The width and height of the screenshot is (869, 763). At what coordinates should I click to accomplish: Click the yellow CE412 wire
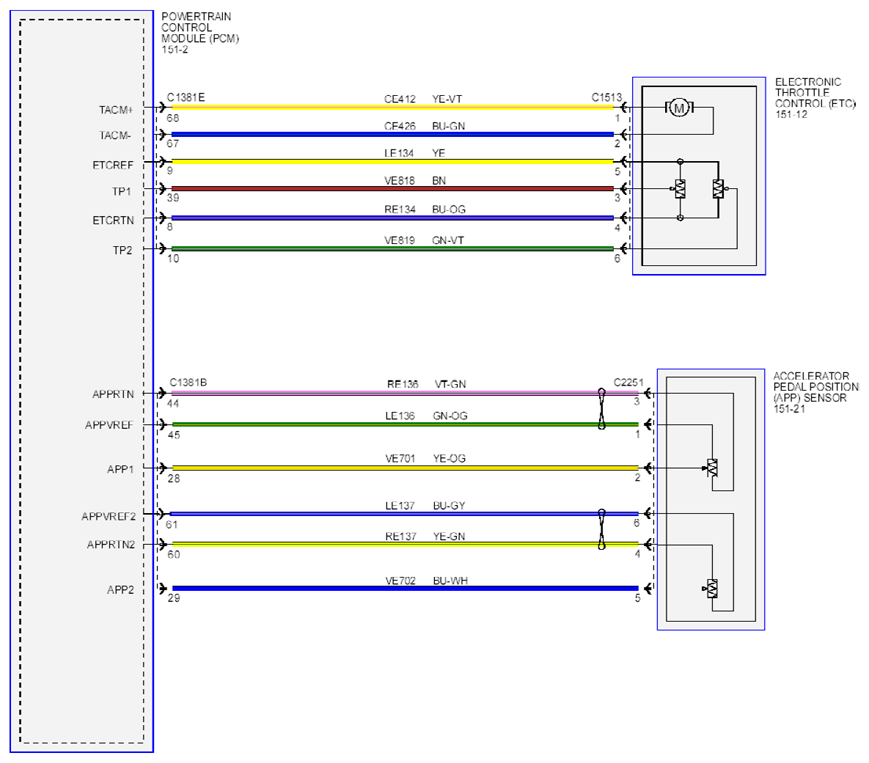[392, 107]
